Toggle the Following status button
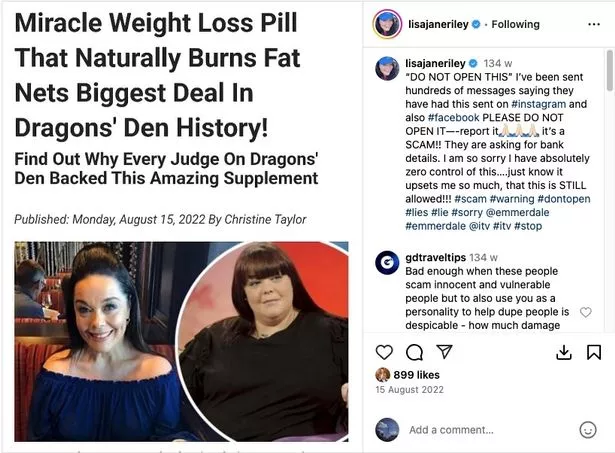The width and height of the screenshot is (615, 453). click(x=515, y=24)
